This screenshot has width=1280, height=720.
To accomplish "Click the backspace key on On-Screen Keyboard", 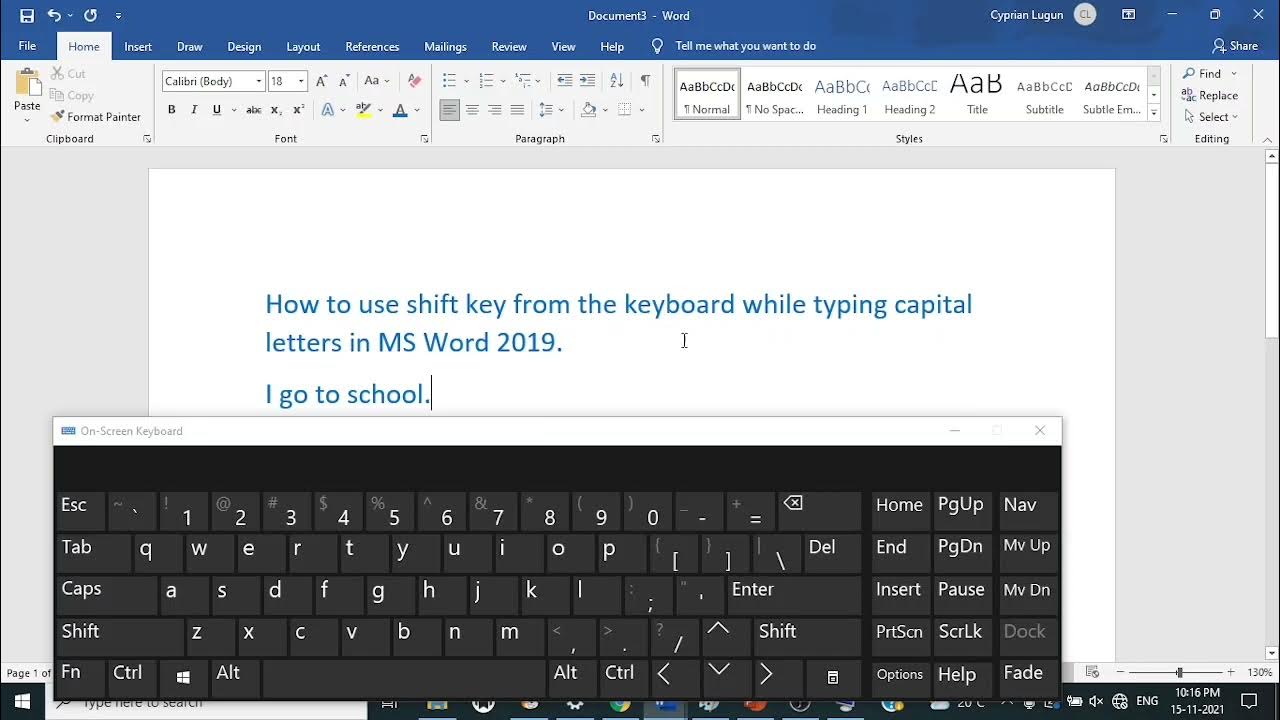I will (x=819, y=510).
